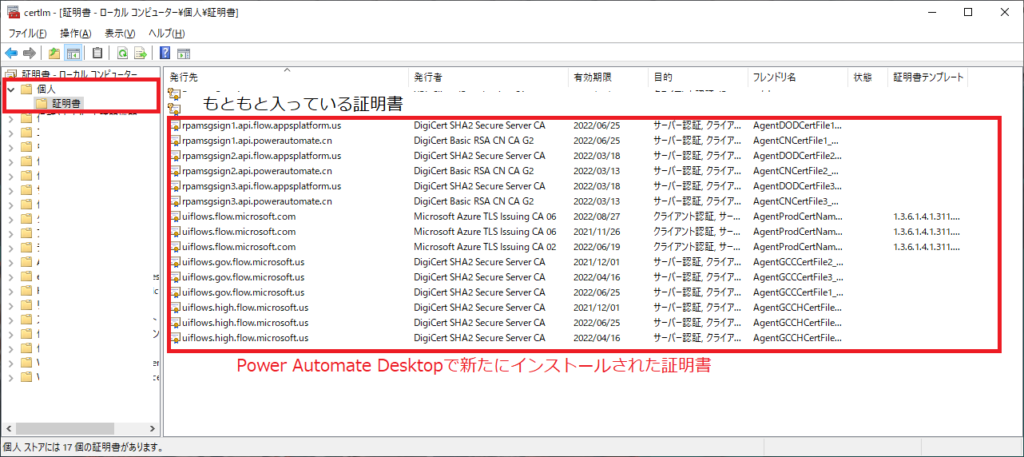Click friendly name AgentDODCertFile1 cell

(x=797, y=125)
